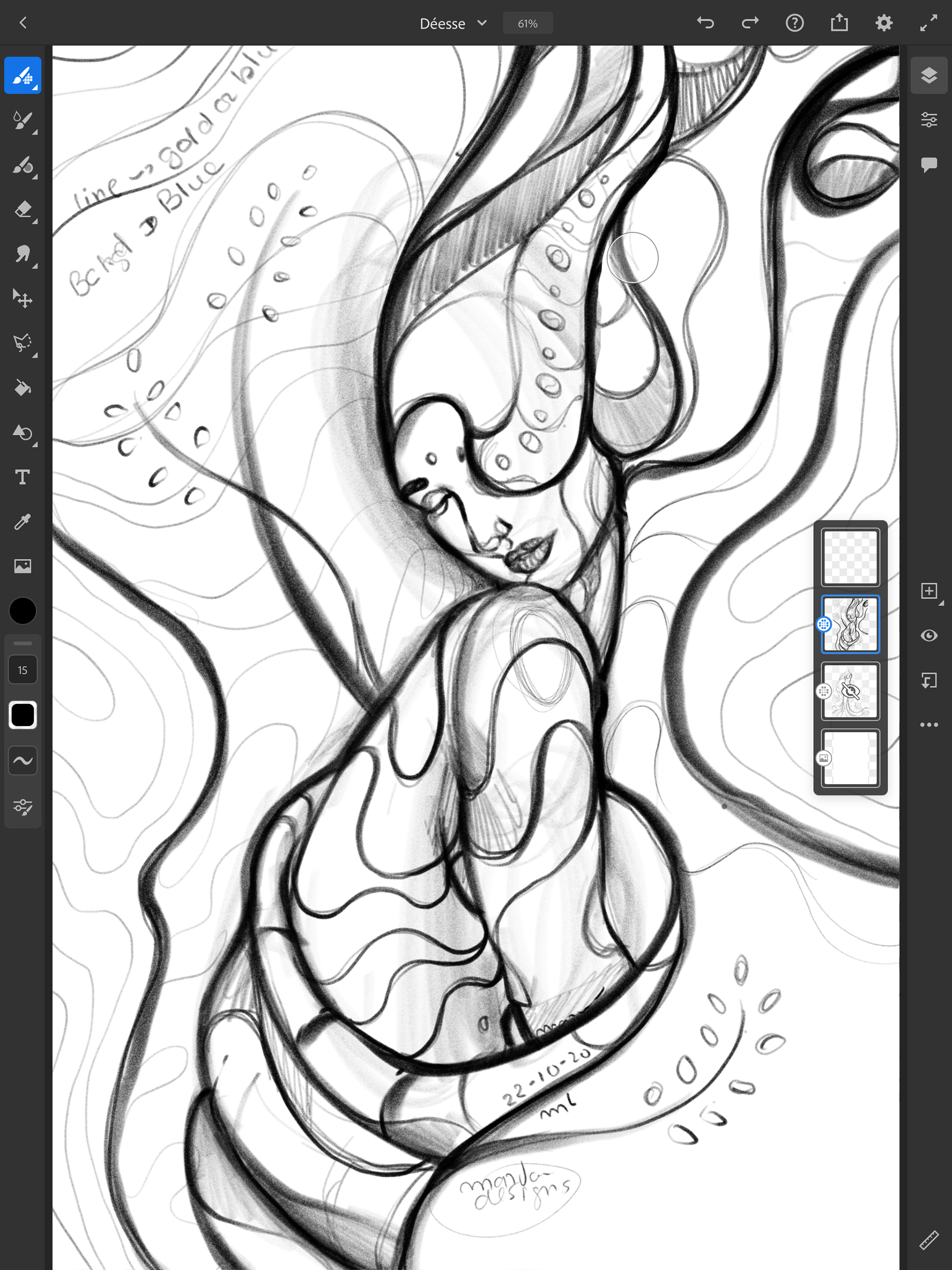Select the Eraser tool

22,210
